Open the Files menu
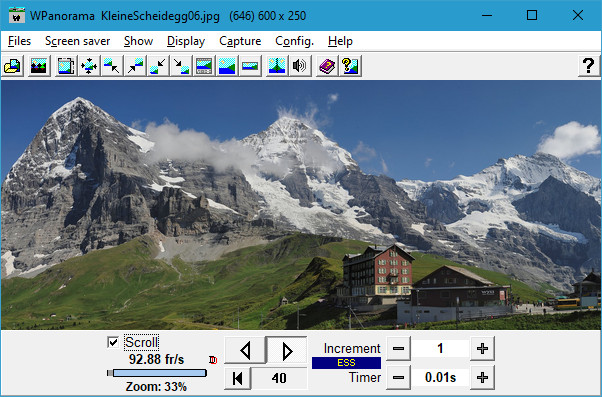The image size is (602, 397). (19, 41)
